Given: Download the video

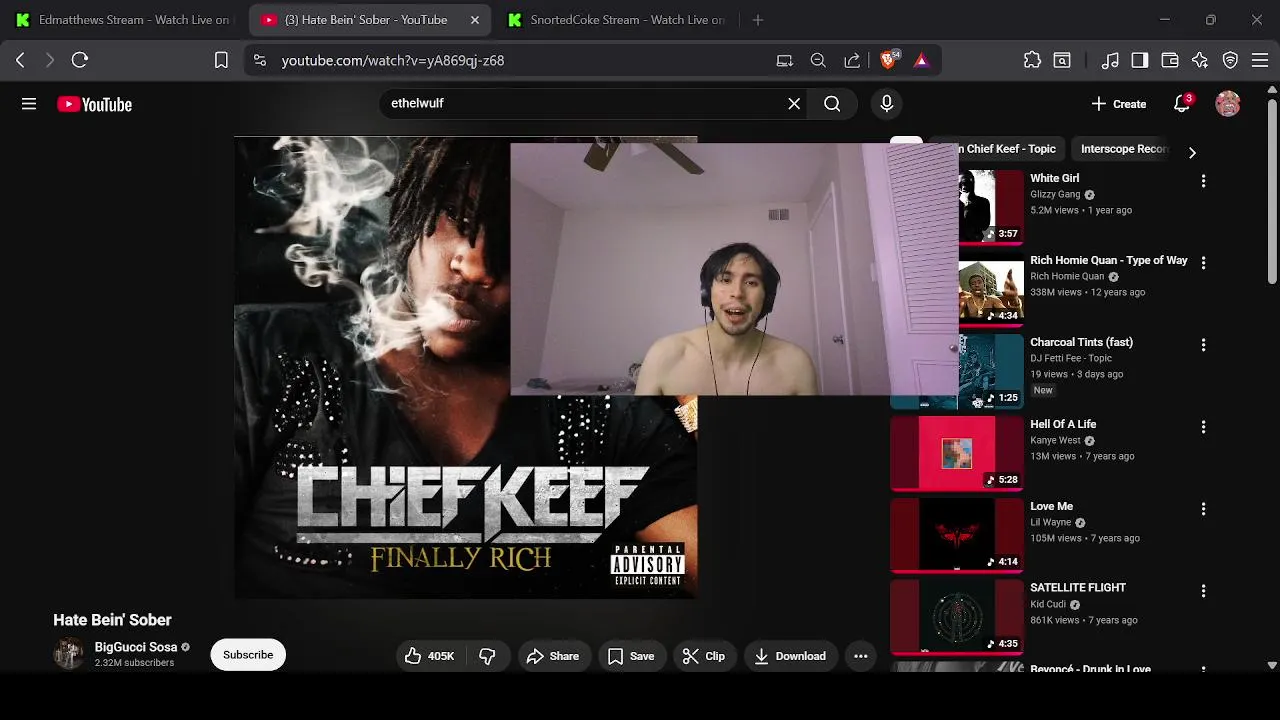Looking at the screenshot, I should click(790, 656).
